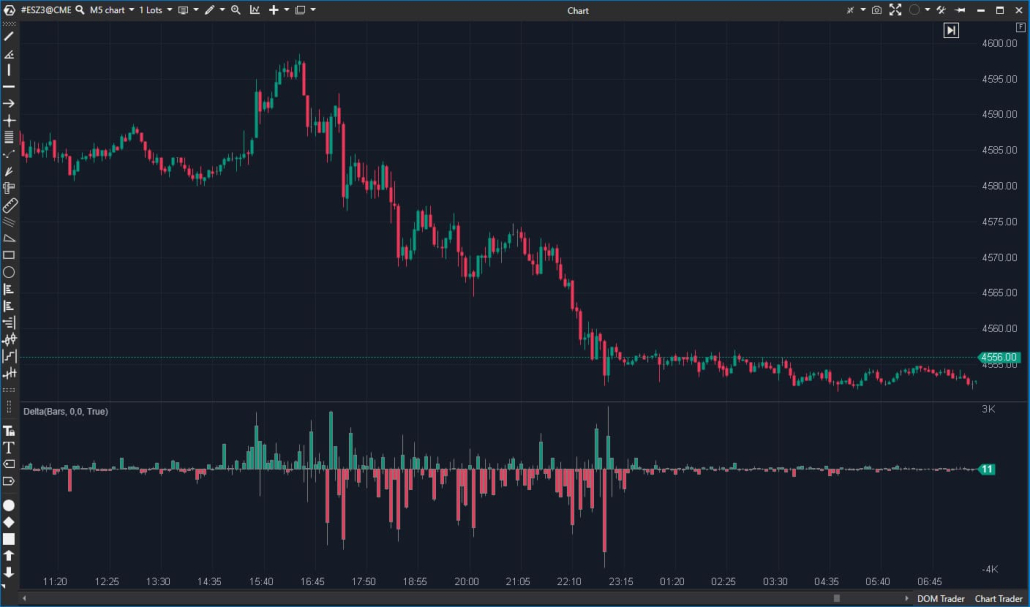
Task: Click the zoom magnifier icon in toolbar
Action: pyautogui.click(x=236, y=10)
